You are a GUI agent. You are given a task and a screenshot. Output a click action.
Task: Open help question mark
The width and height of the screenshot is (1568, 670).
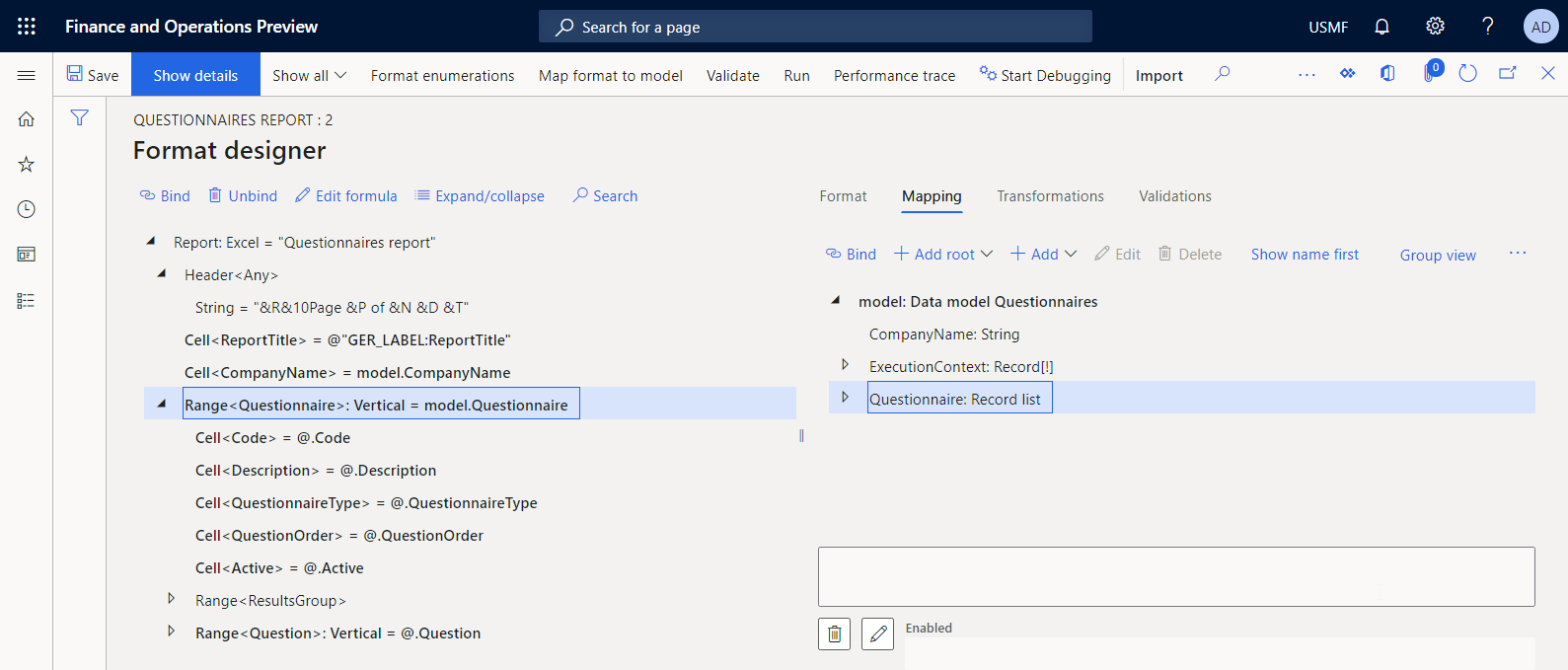pos(1487,27)
